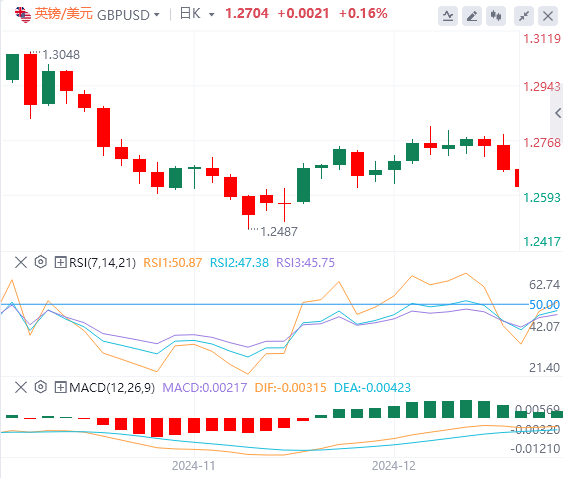Expand MACD panel with plus box
The image size is (563, 478).
(60, 387)
